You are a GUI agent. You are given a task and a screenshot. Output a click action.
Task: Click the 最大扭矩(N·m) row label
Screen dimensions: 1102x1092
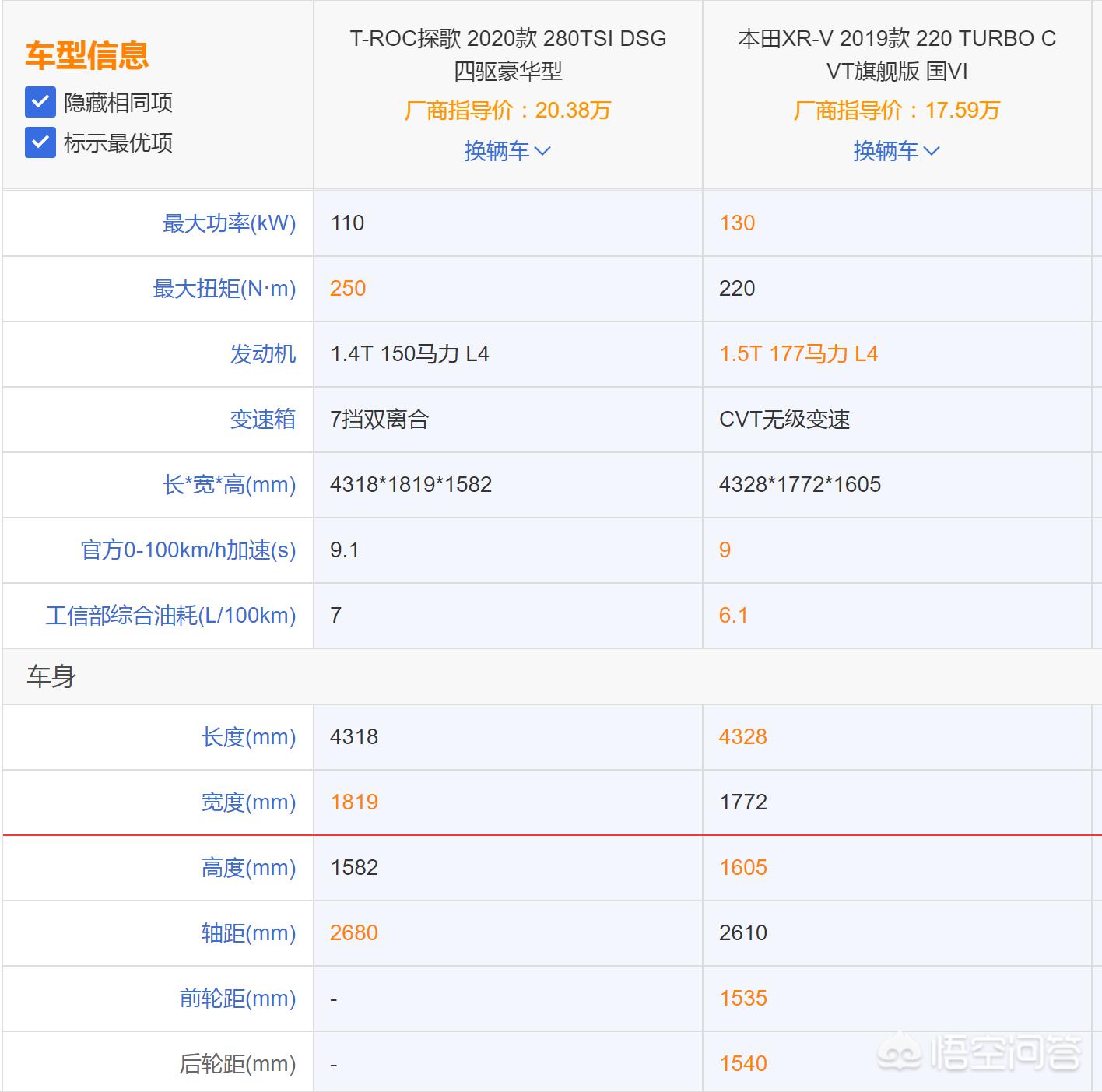(225, 289)
